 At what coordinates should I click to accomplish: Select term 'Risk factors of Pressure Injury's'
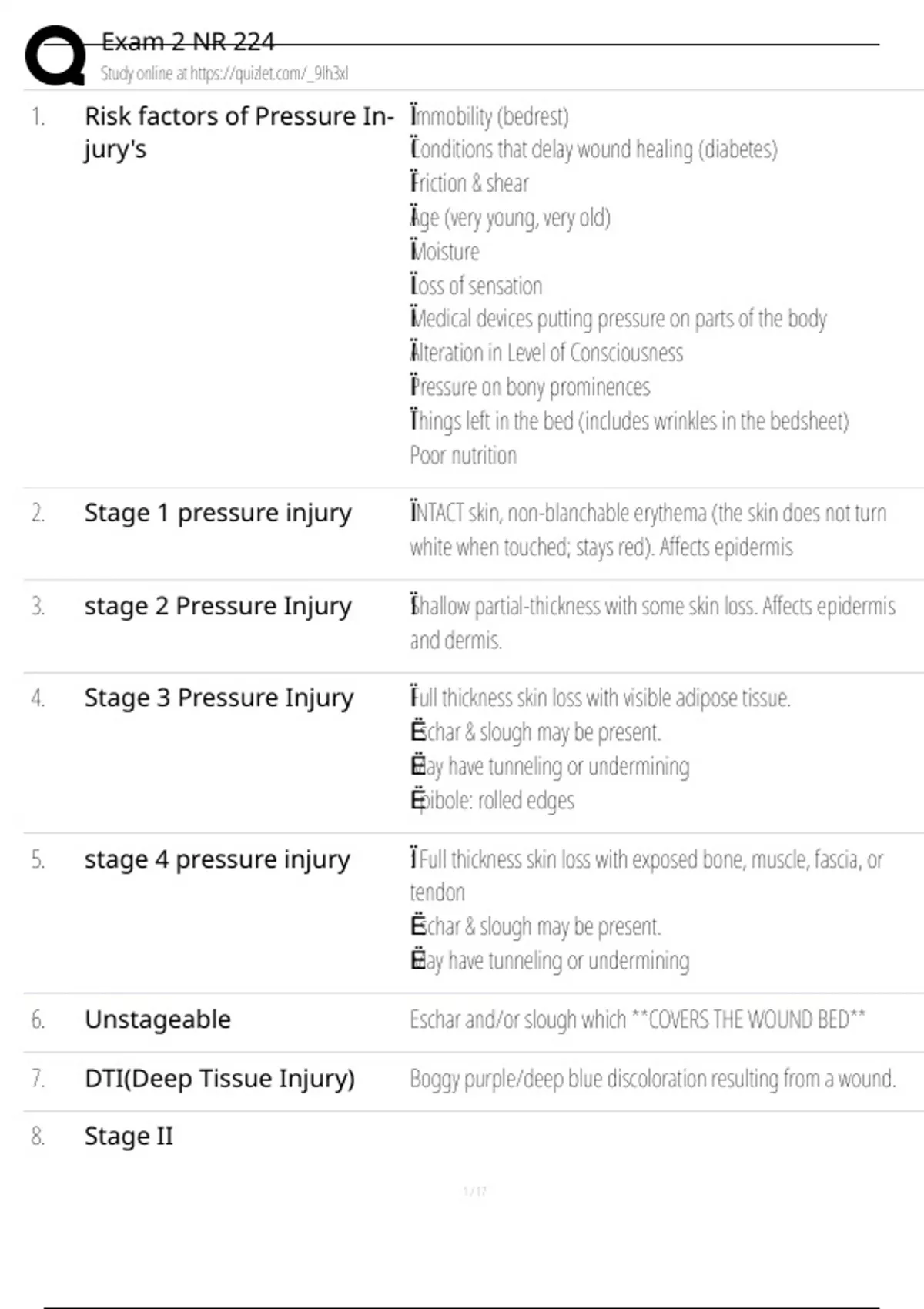point(239,132)
